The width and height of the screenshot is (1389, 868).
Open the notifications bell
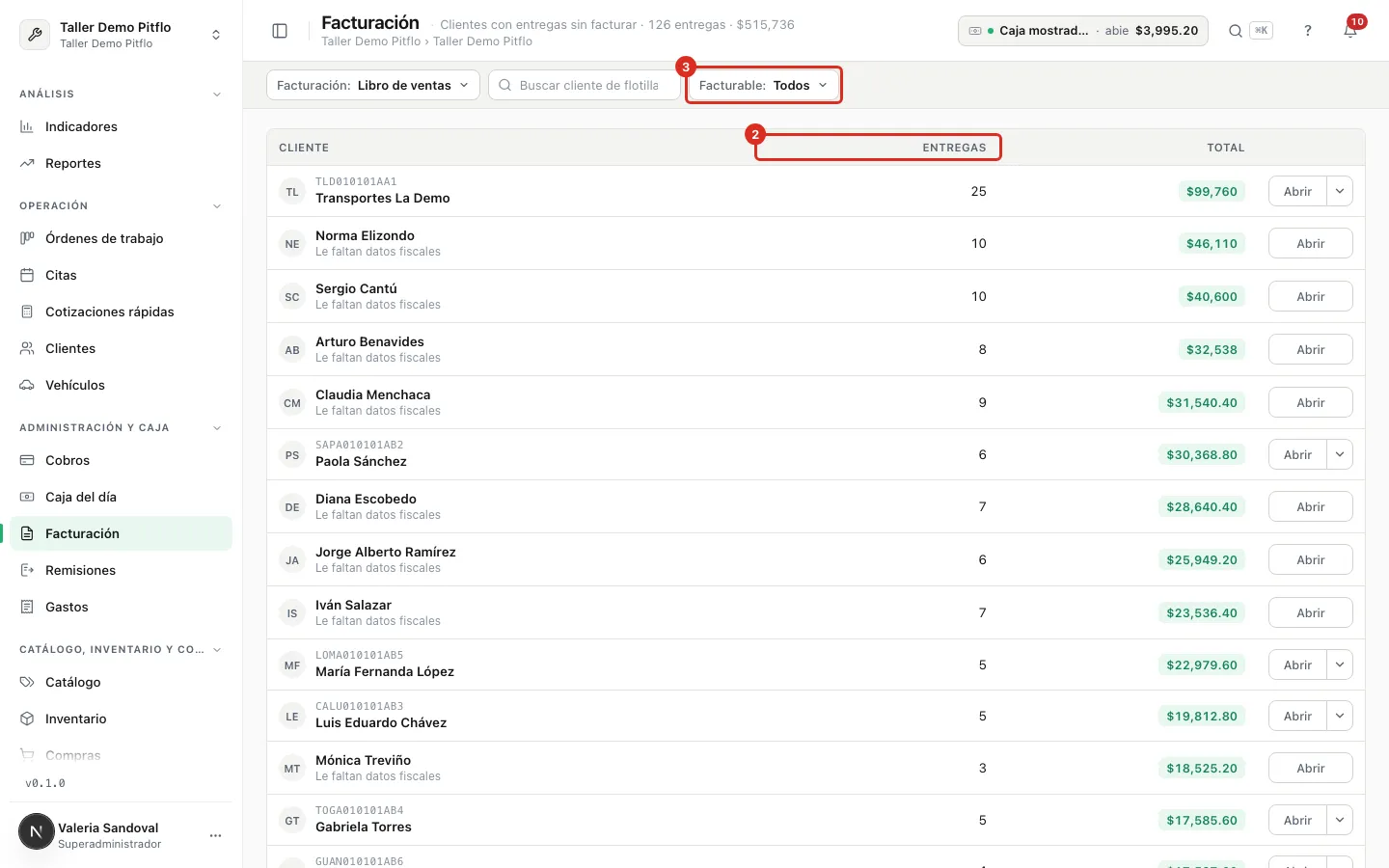pos(1350,31)
